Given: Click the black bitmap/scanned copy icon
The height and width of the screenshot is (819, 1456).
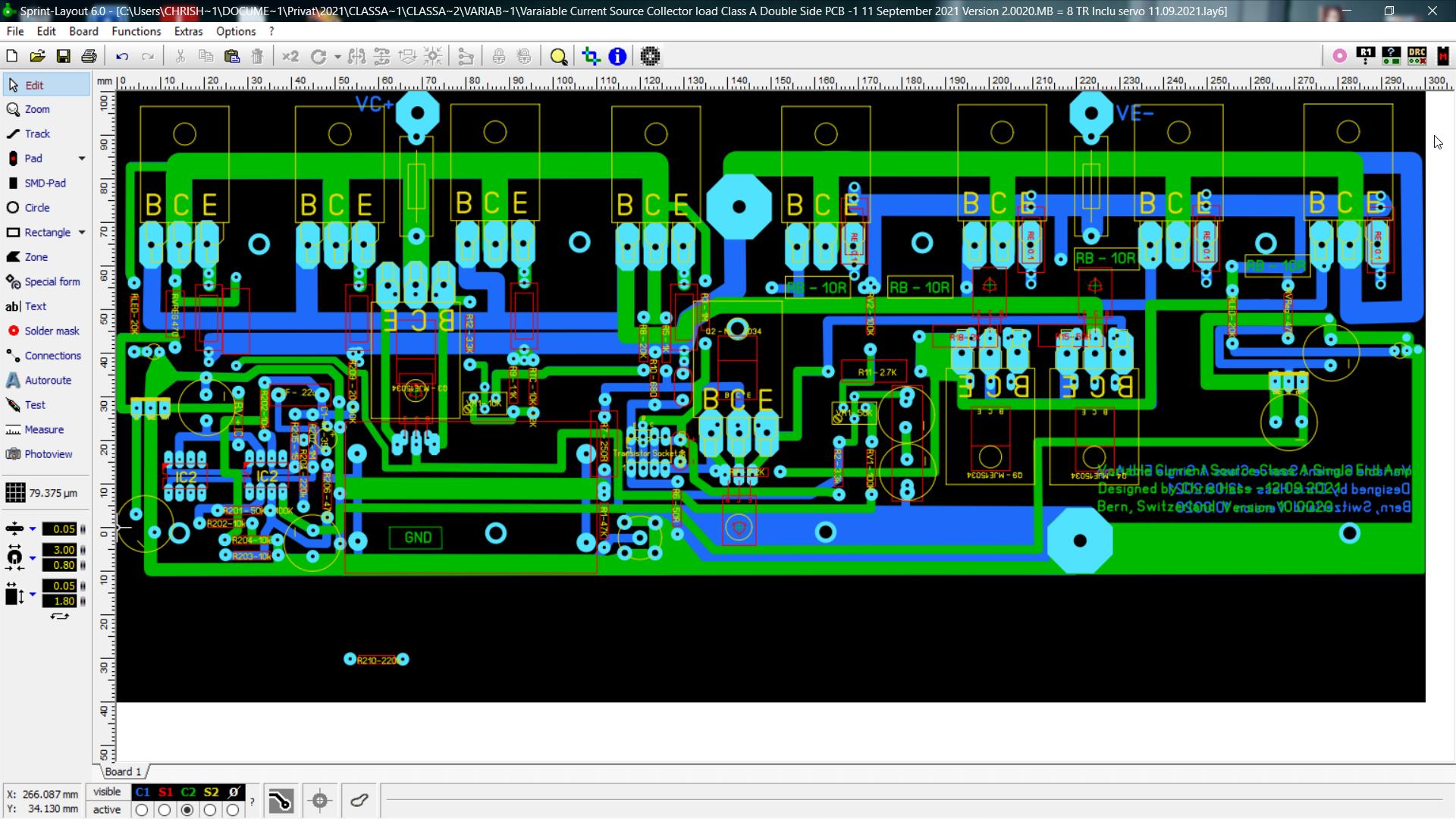Looking at the screenshot, I should (x=650, y=56).
